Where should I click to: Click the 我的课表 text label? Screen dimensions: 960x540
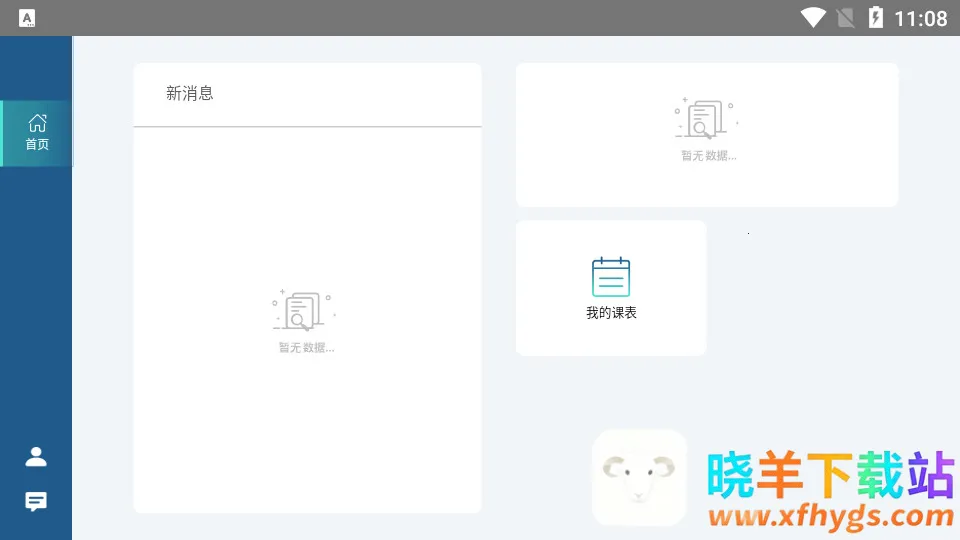point(611,313)
